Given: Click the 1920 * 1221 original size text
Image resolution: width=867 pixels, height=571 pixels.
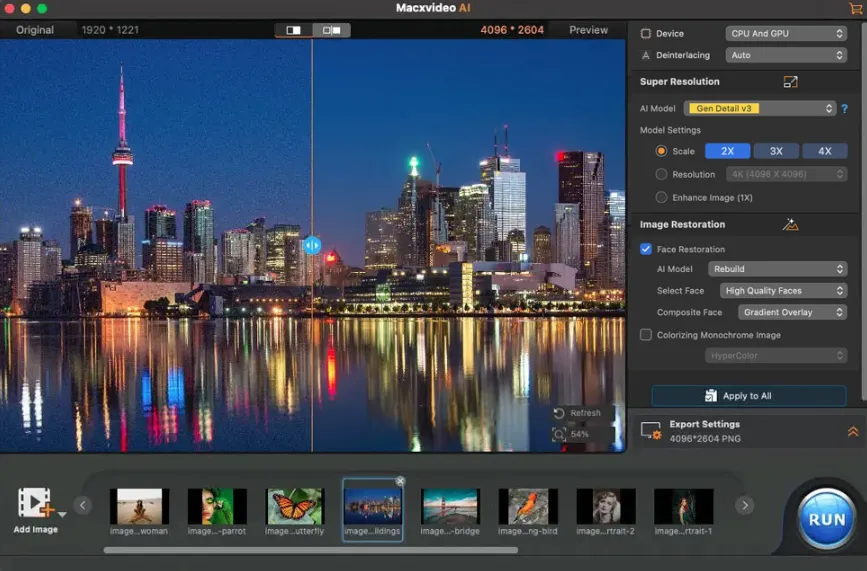Looking at the screenshot, I should (110, 30).
